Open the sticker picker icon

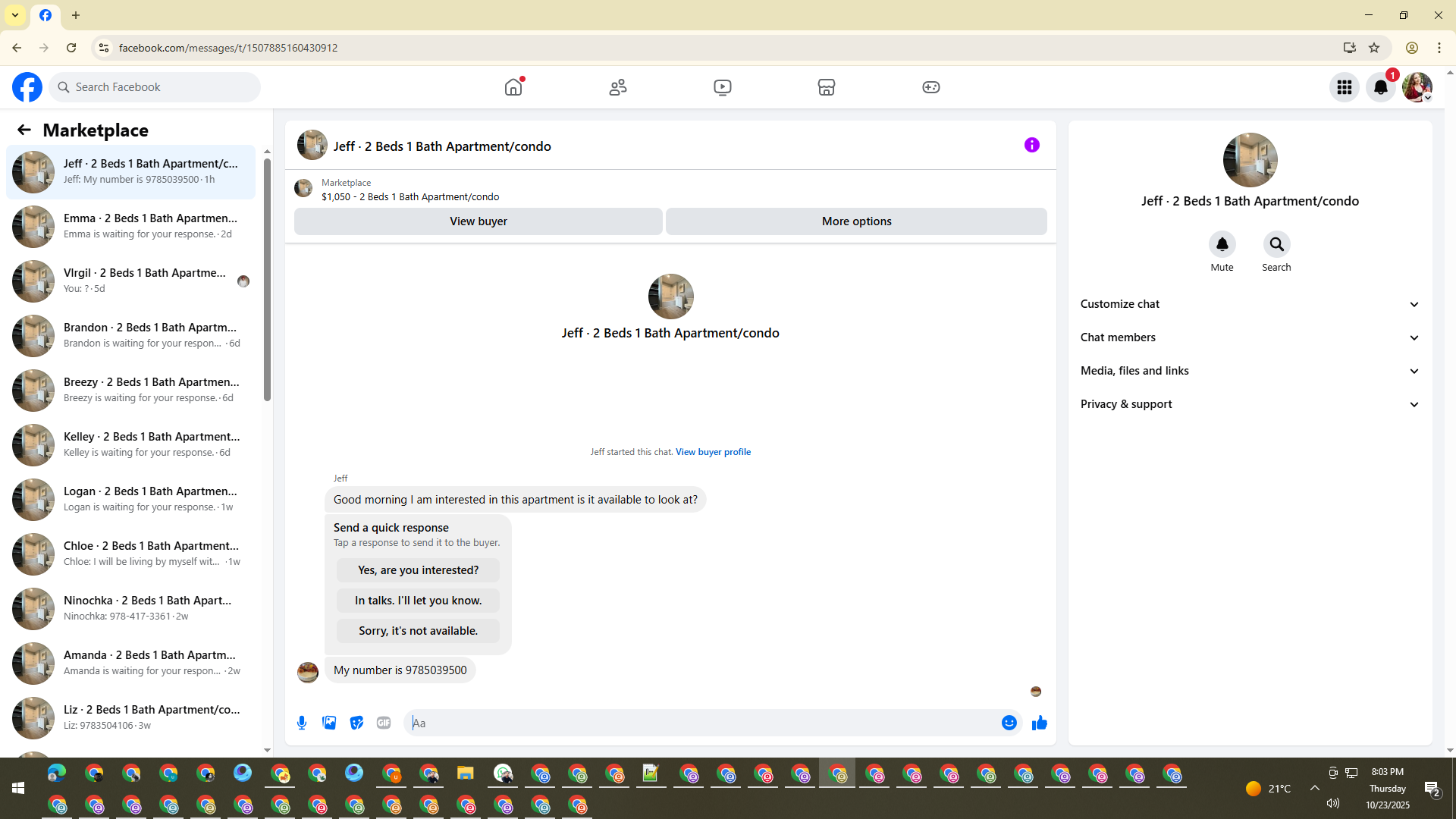pos(356,723)
